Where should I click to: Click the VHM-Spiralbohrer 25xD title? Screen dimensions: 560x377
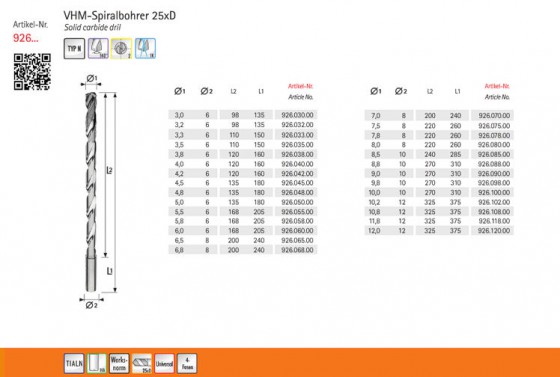[120, 15]
